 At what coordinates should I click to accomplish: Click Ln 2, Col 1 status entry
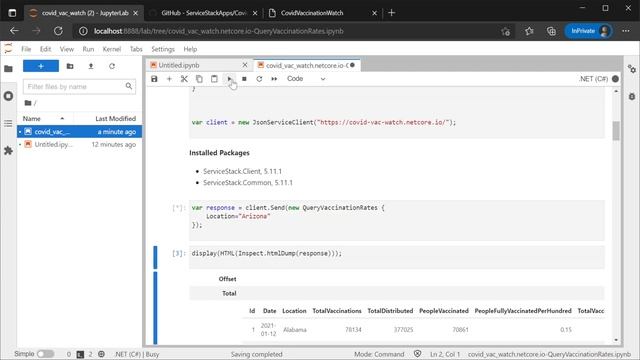[x=445, y=354]
